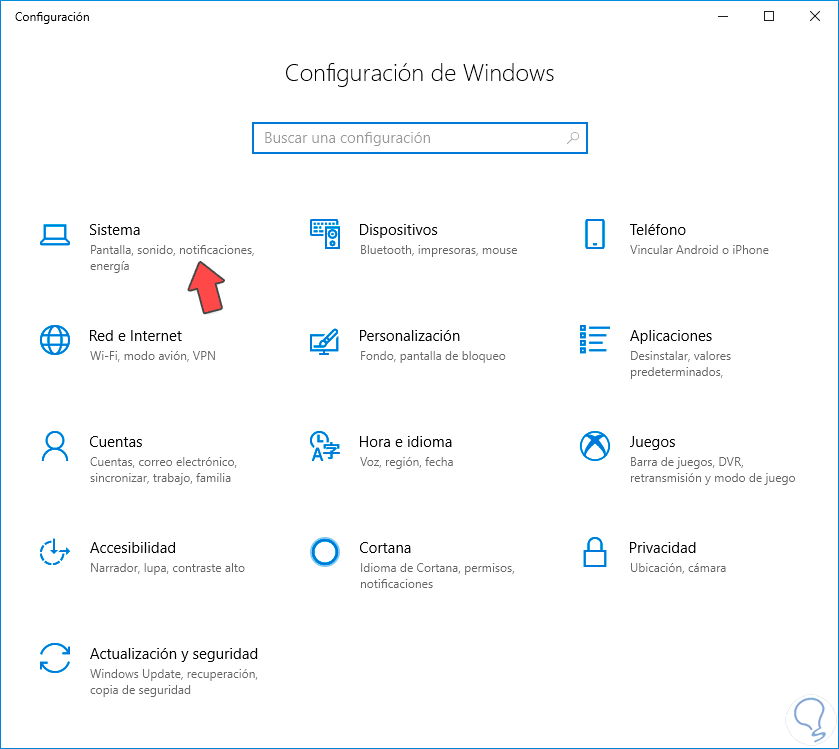839x749 pixels.
Task: Maximize the Configuración window
Action: point(769,16)
